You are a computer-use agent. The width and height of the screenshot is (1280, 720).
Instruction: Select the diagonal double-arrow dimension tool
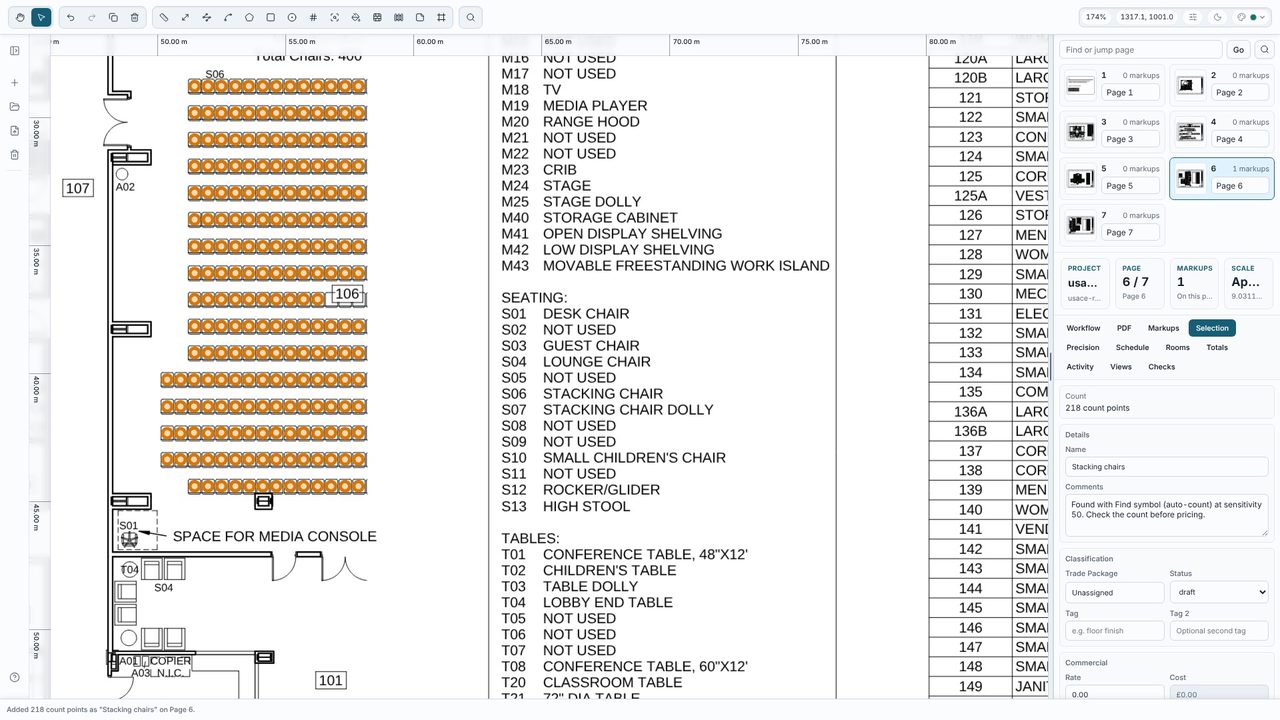(186, 17)
